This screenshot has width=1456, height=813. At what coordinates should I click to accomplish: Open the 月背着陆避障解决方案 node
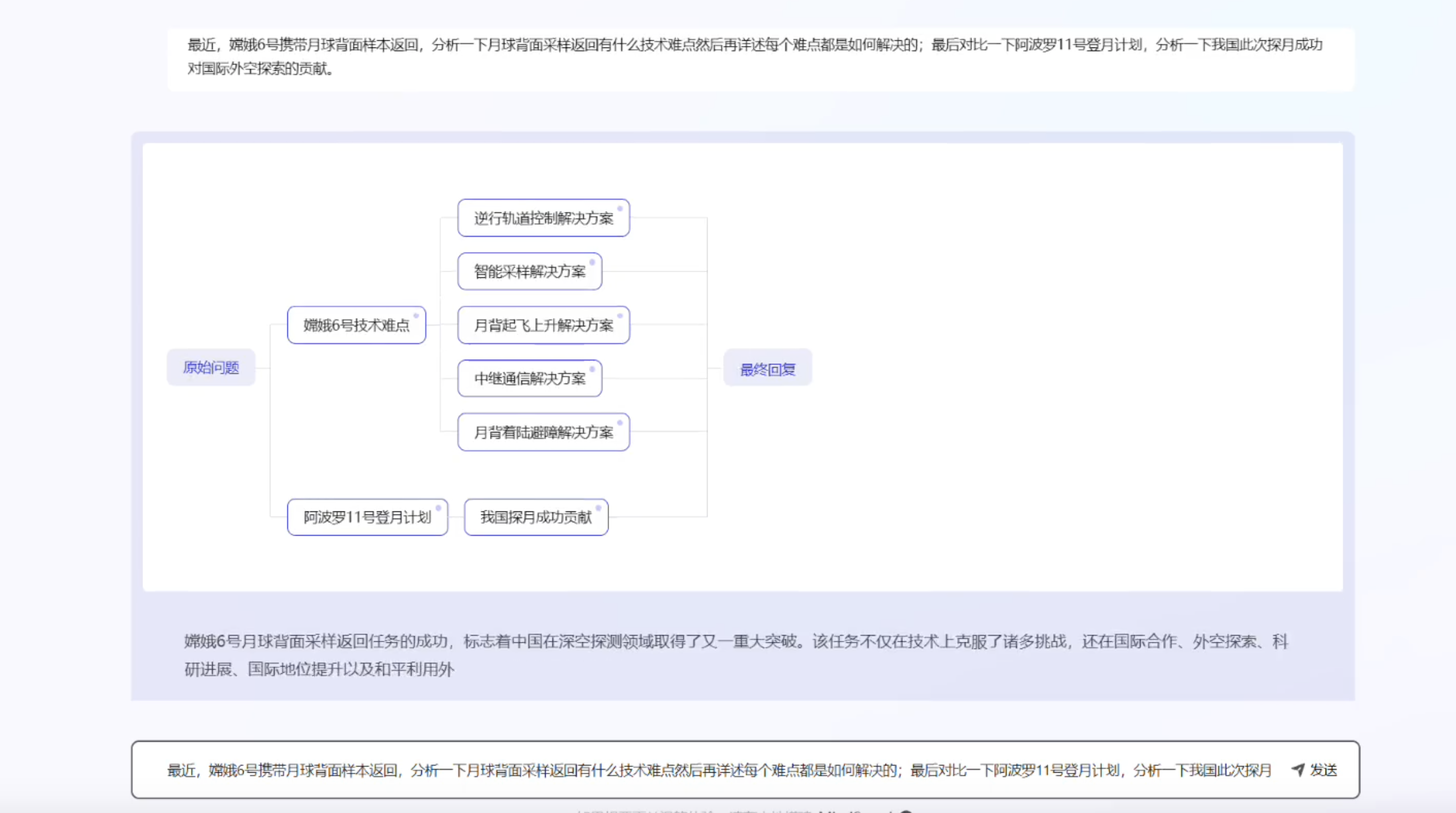tap(543, 432)
